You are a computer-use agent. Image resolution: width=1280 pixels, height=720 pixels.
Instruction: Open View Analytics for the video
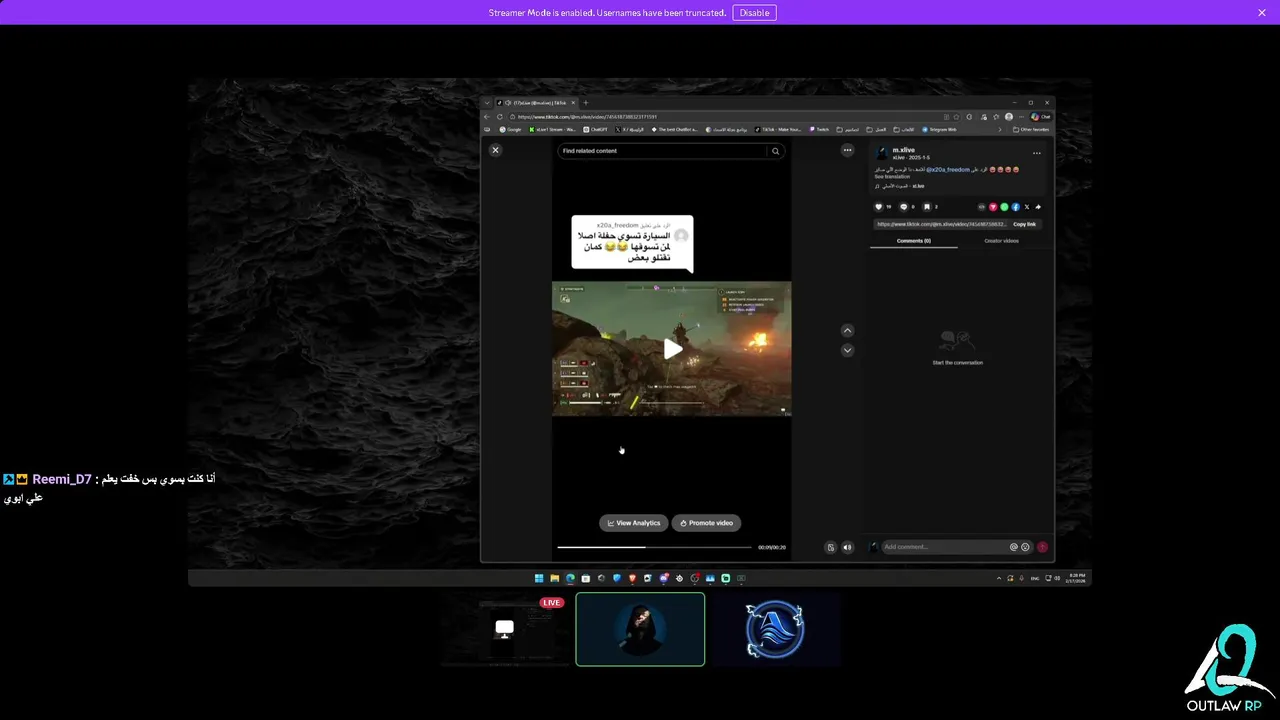[634, 523]
